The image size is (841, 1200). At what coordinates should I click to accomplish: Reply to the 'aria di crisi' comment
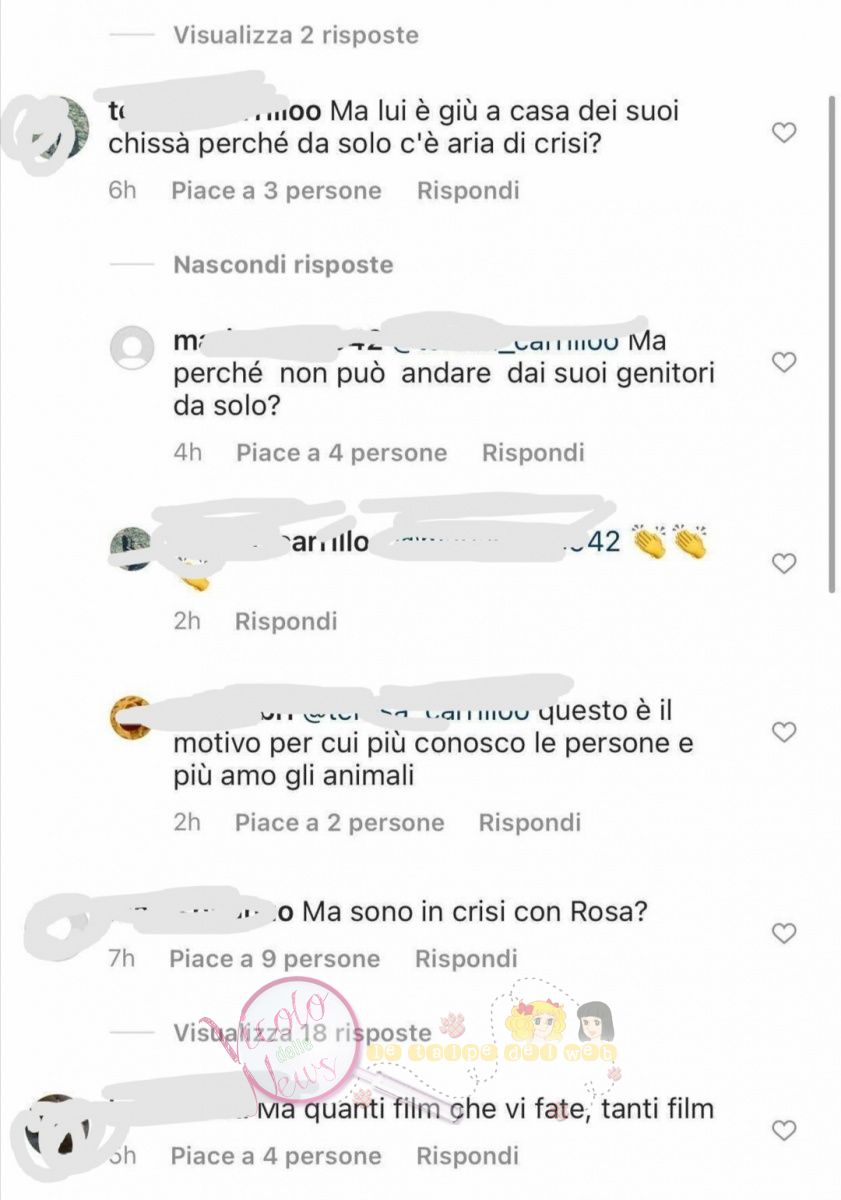click(x=468, y=190)
